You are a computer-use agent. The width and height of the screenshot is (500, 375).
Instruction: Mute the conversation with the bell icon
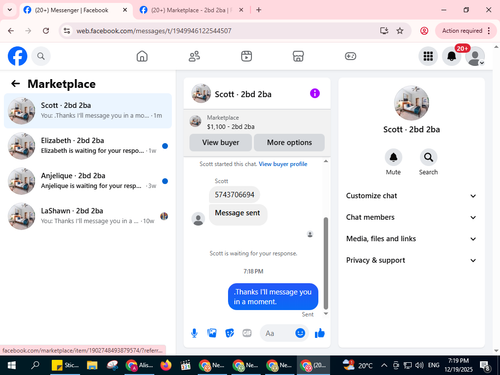click(x=393, y=157)
